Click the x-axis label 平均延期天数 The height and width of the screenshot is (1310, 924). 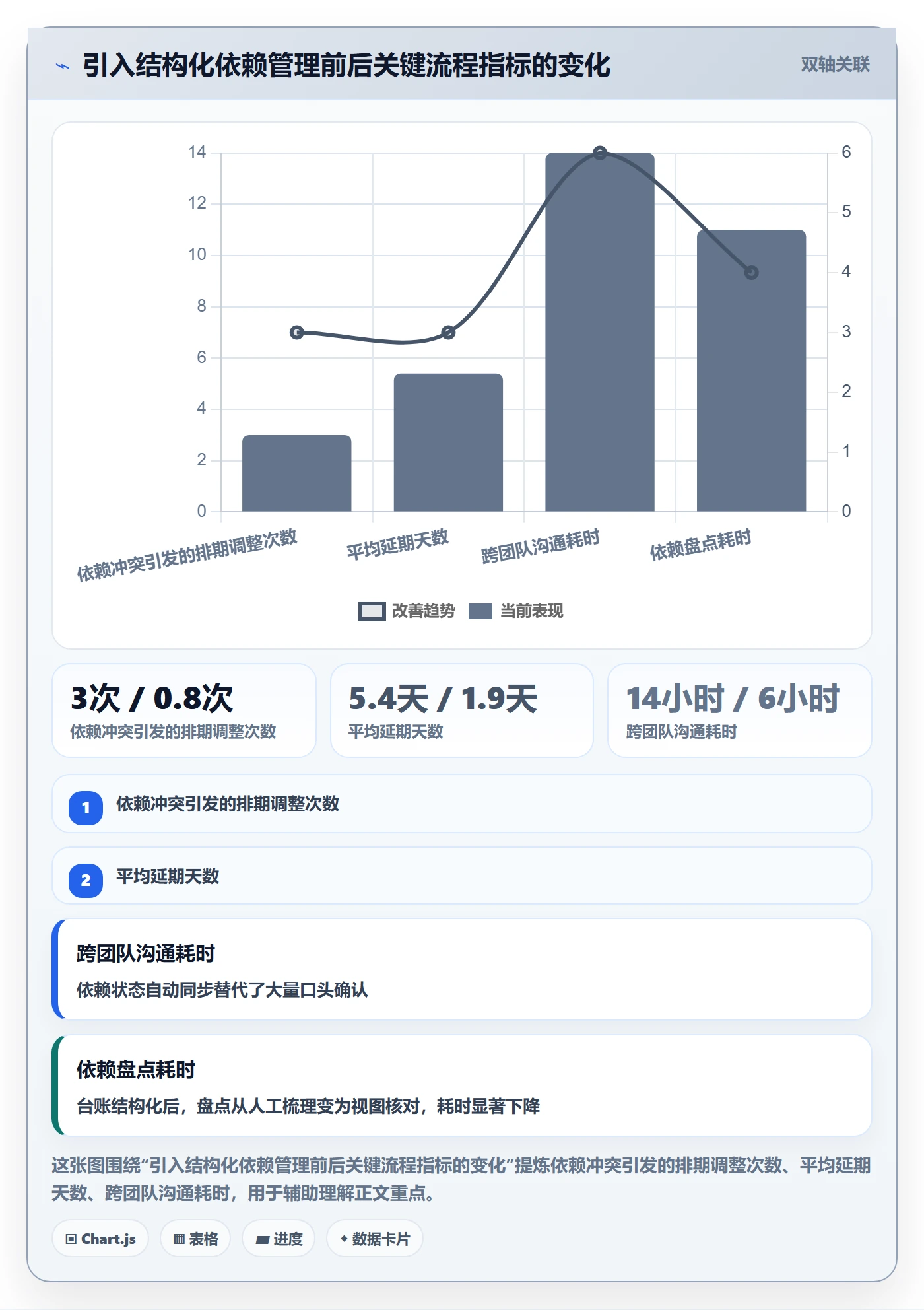(x=398, y=545)
